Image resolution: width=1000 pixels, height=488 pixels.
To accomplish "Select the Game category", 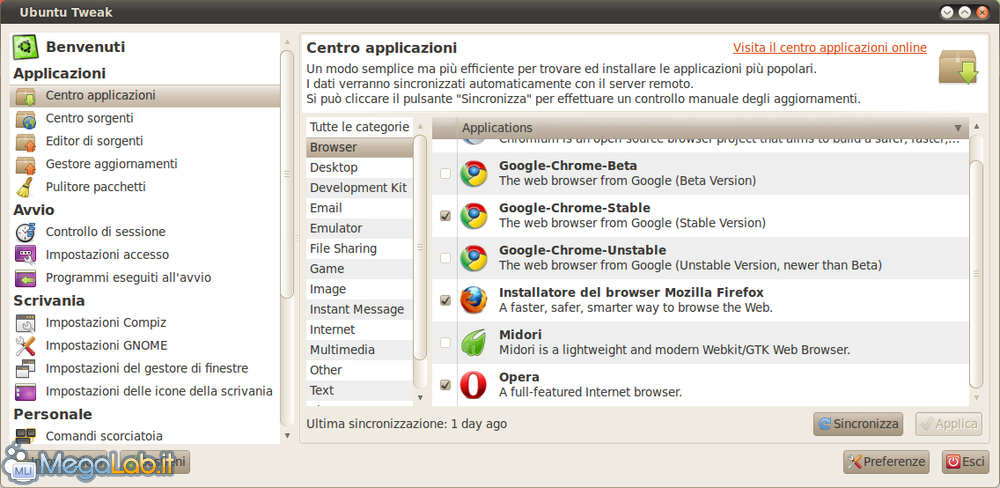I will tap(359, 269).
